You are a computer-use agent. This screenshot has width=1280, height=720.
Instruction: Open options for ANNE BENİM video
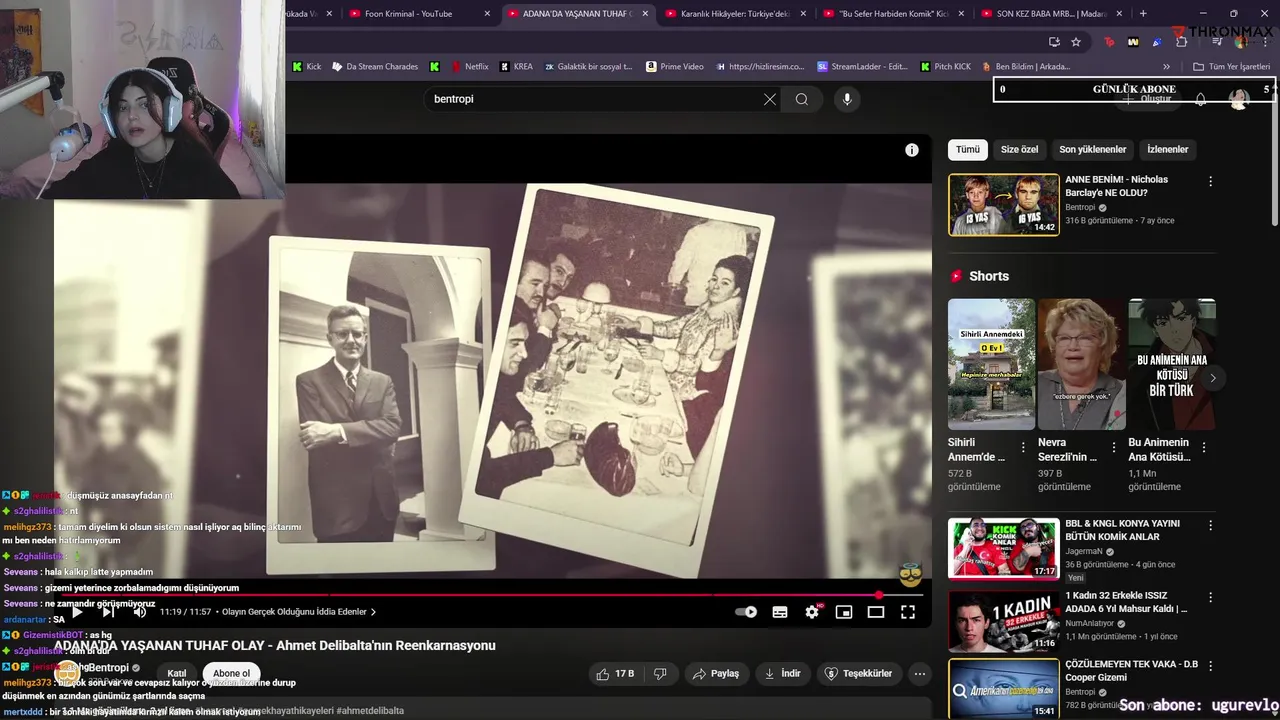pos(1211,182)
